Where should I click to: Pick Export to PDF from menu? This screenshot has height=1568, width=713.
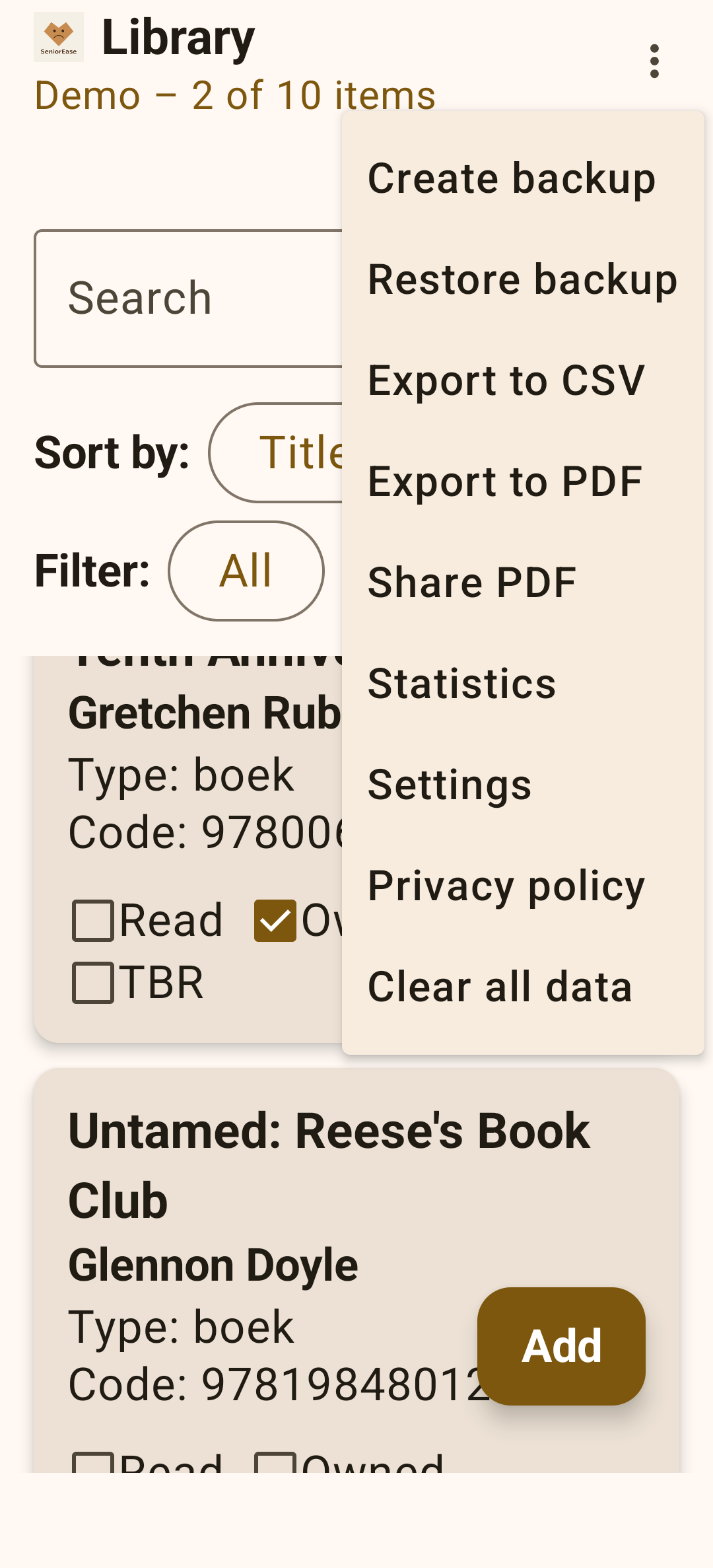pos(505,481)
